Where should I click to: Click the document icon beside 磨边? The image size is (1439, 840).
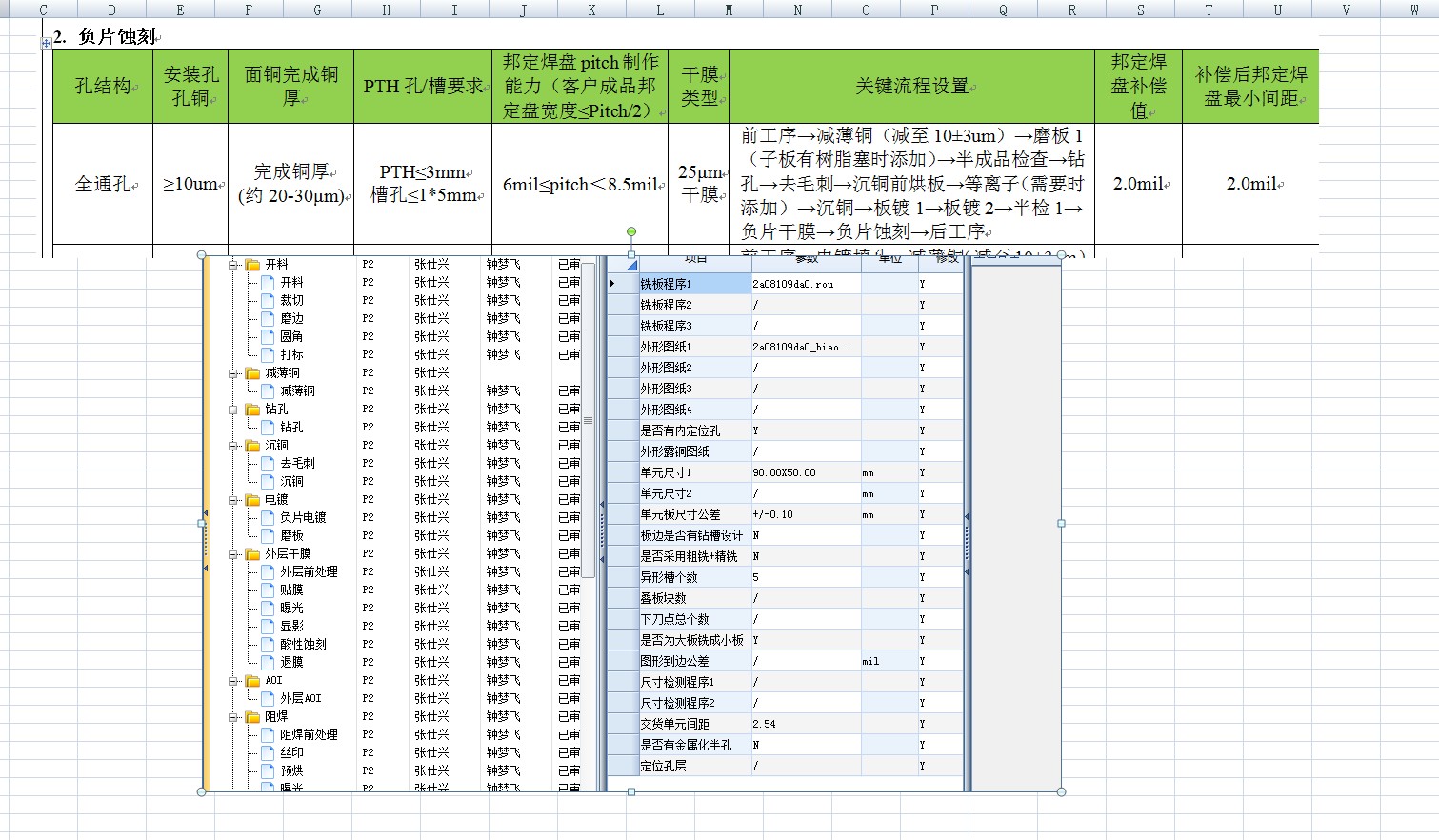point(269,319)
